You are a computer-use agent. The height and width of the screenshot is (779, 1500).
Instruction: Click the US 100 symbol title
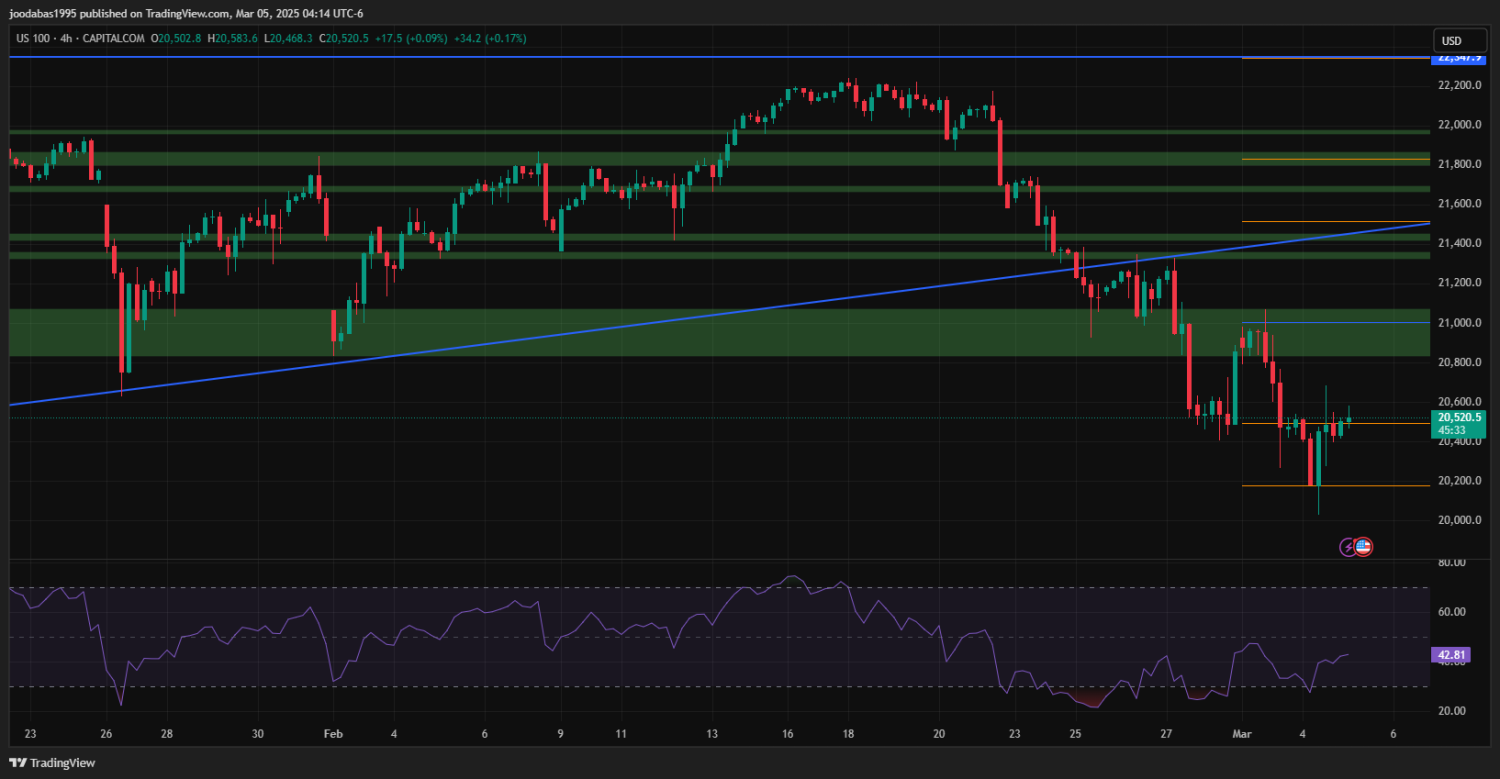36,38
